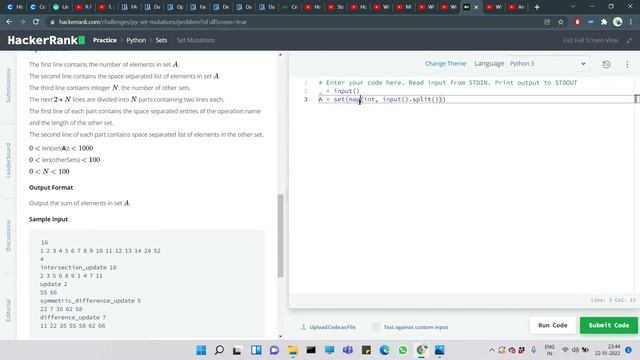The image size is (640, 360).
Task: Click the microphone icon in the system tray
Action: pyautogui.click(x=533, y=350)
